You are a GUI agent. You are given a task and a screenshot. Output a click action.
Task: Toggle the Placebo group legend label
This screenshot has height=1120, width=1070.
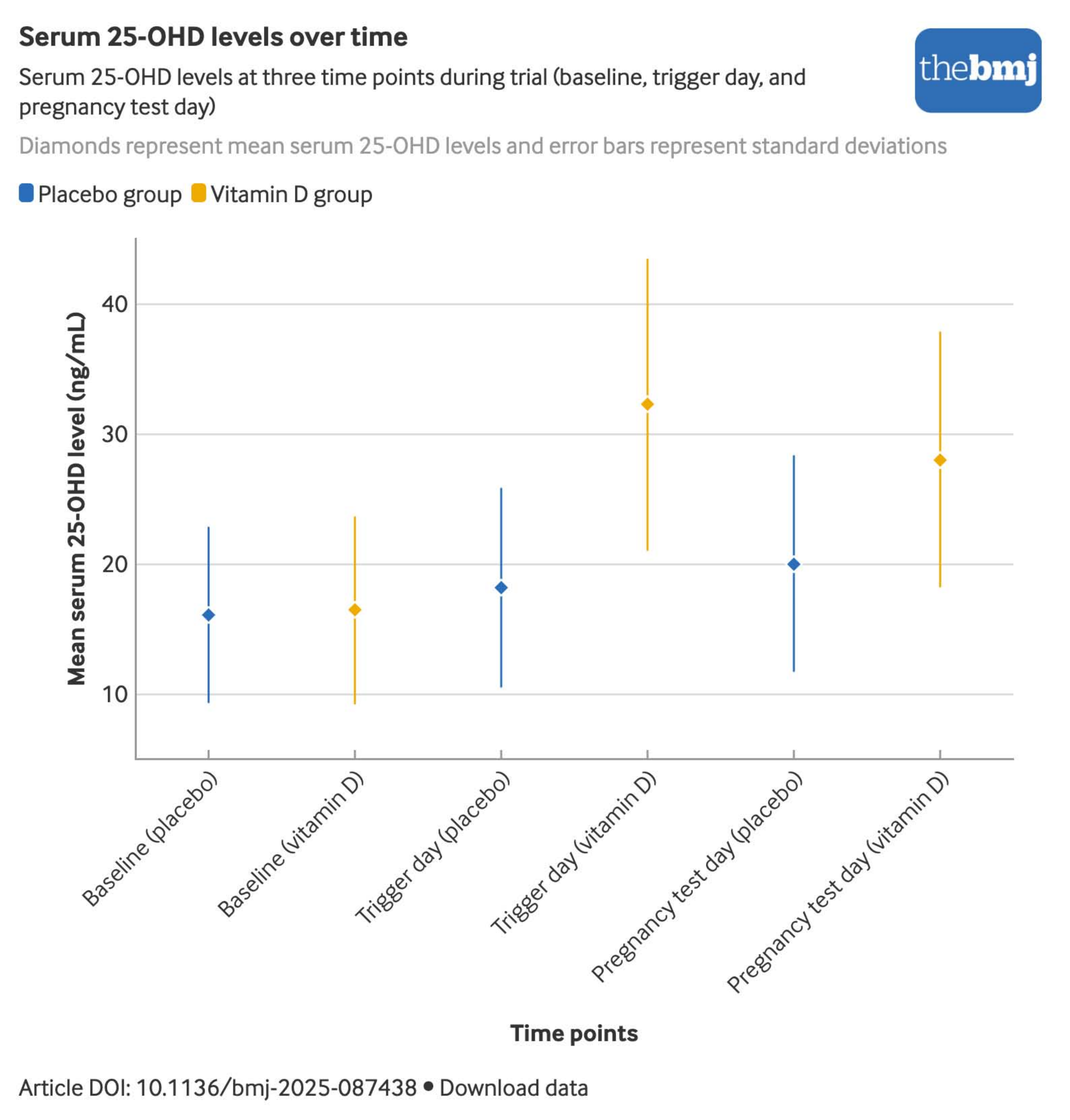(109, 194)
